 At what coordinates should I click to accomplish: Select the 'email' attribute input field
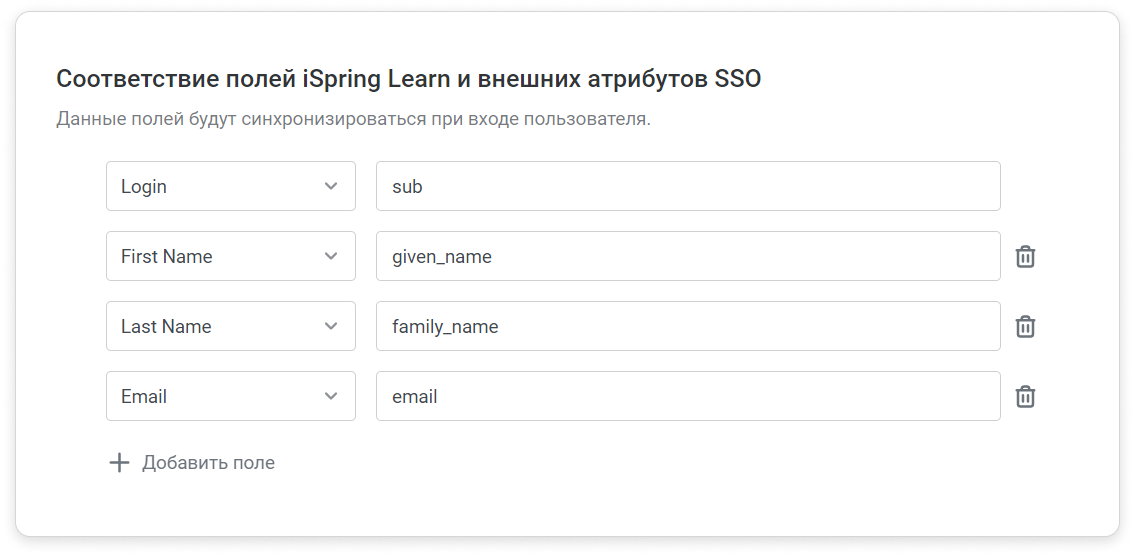688,397
